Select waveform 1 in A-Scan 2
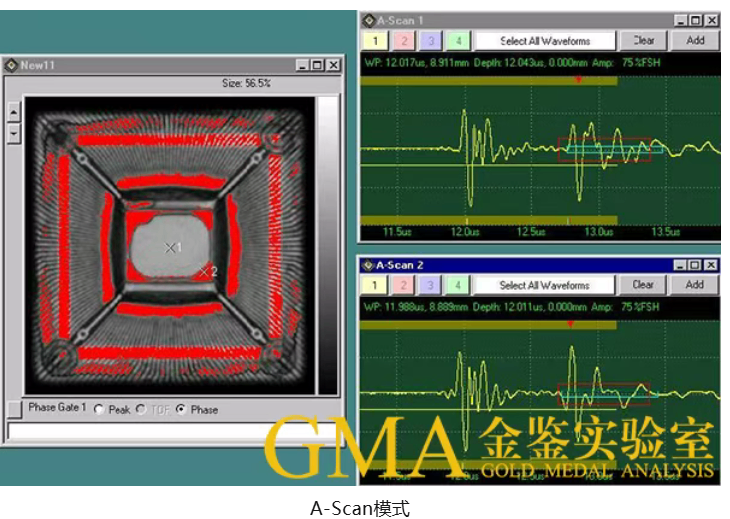 [375, 285]
